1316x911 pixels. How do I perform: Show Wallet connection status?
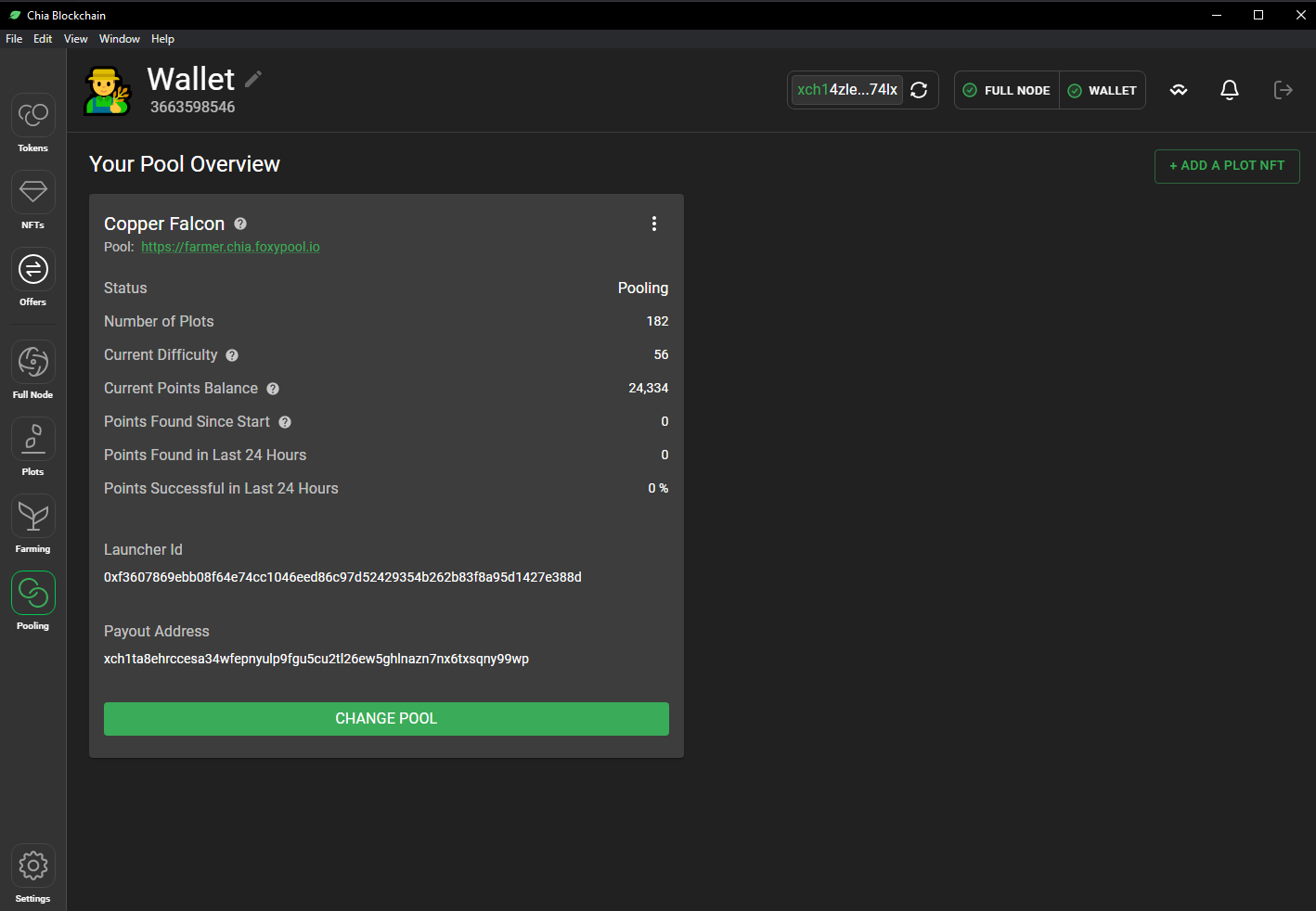[x=1103, y=90]
